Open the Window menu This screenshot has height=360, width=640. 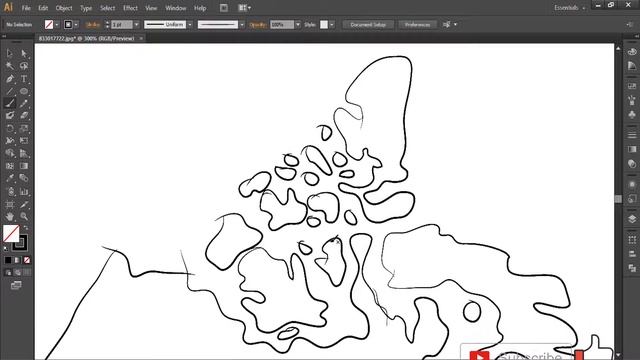(176, 8)
